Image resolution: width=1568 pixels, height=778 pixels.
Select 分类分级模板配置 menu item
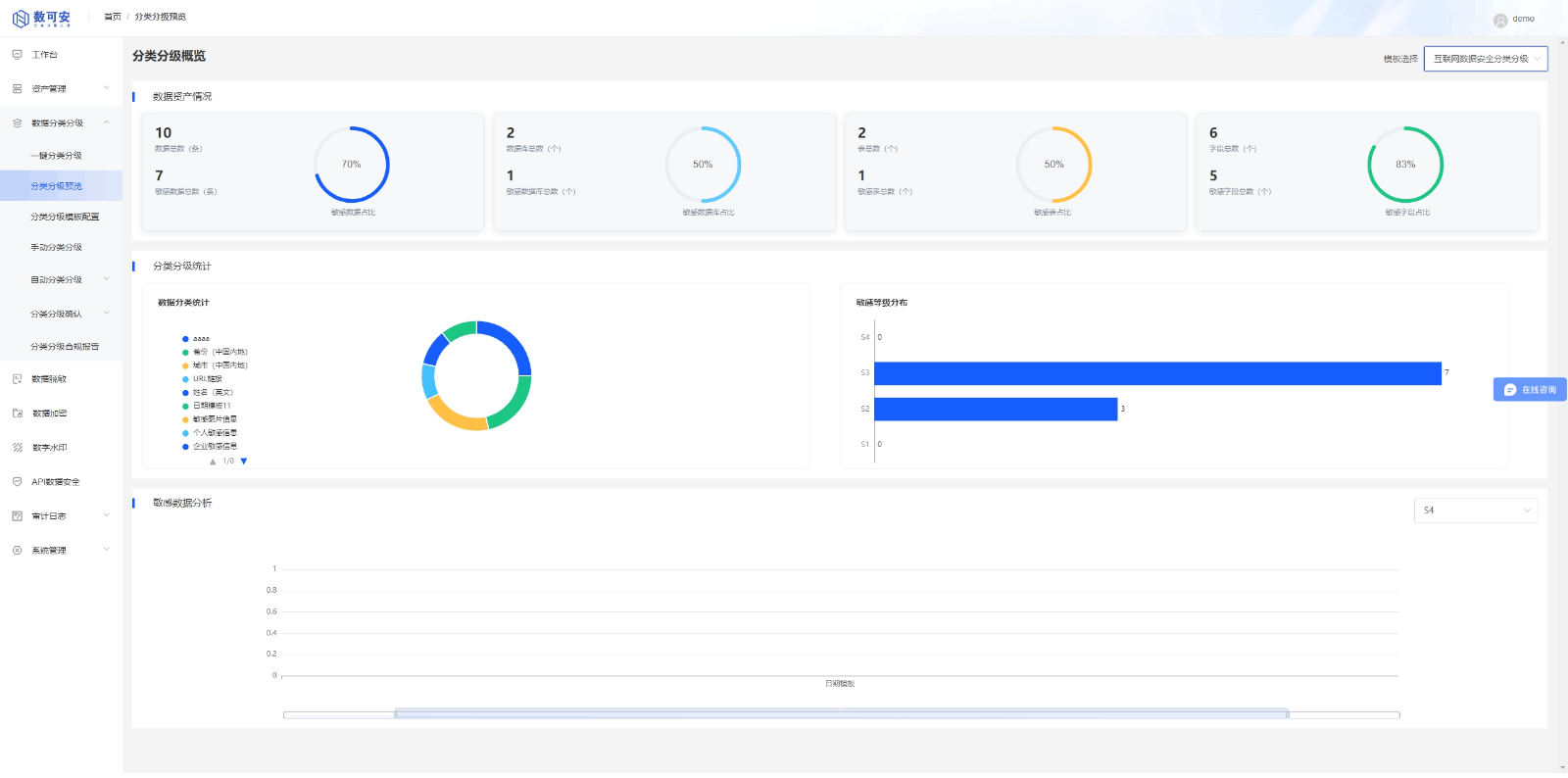(65, 217)
